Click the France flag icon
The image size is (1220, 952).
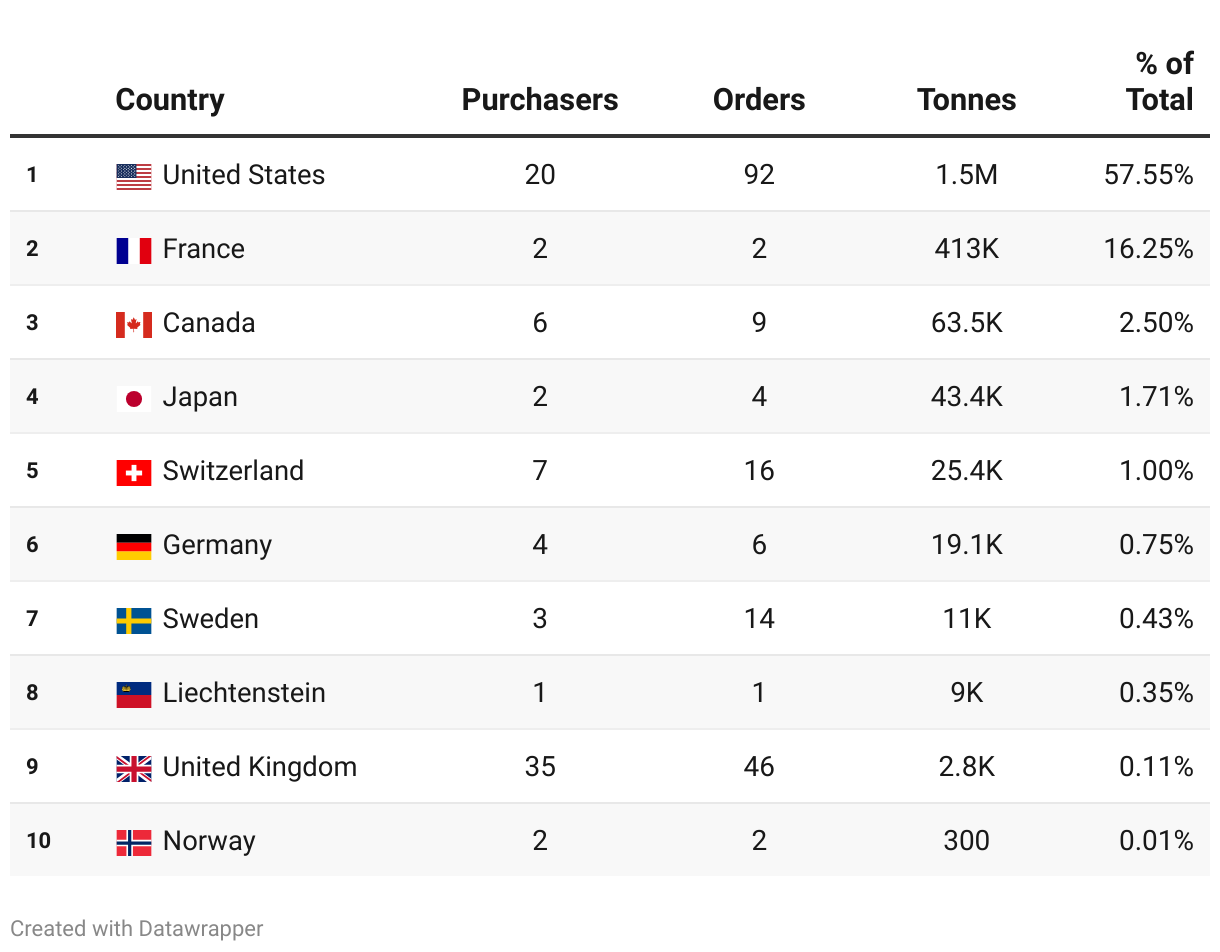(134, 250)
